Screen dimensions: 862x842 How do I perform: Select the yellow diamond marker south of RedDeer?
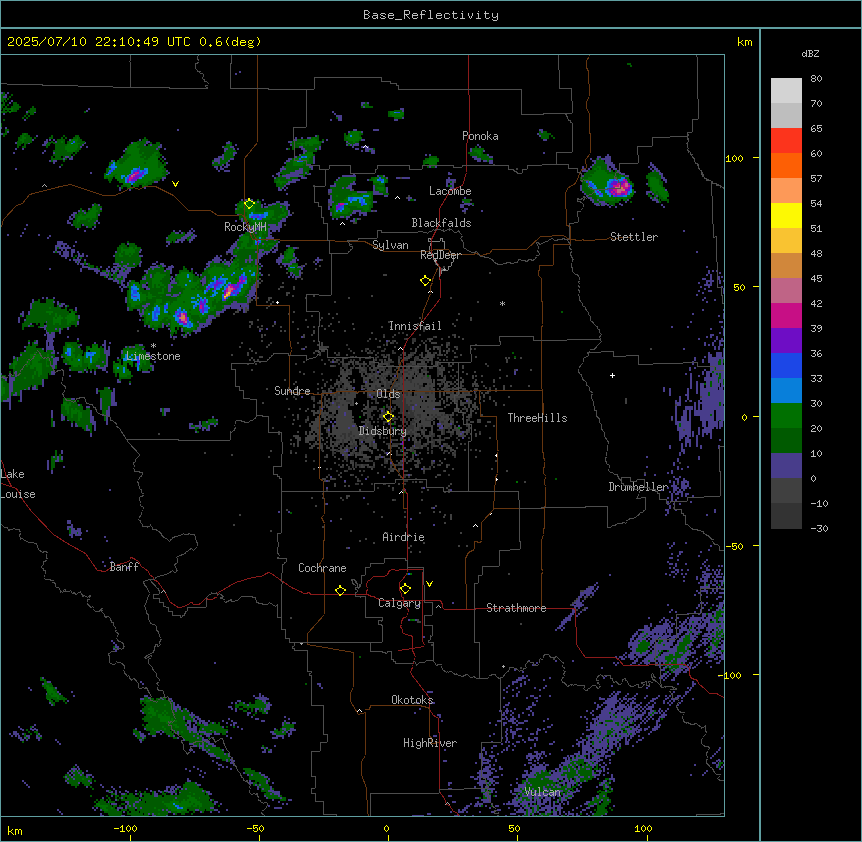click(x=426, y=281)
